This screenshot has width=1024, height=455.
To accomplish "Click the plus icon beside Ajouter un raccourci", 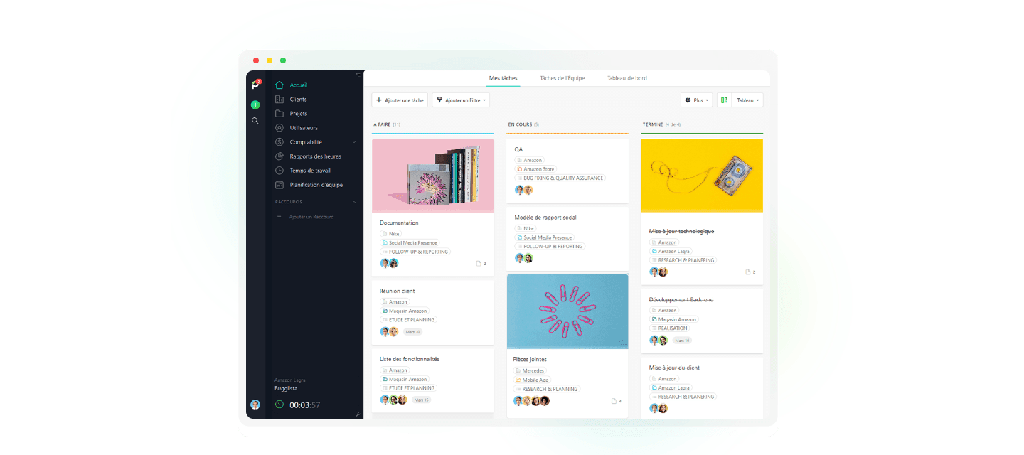I will click(x=280, y=217).
